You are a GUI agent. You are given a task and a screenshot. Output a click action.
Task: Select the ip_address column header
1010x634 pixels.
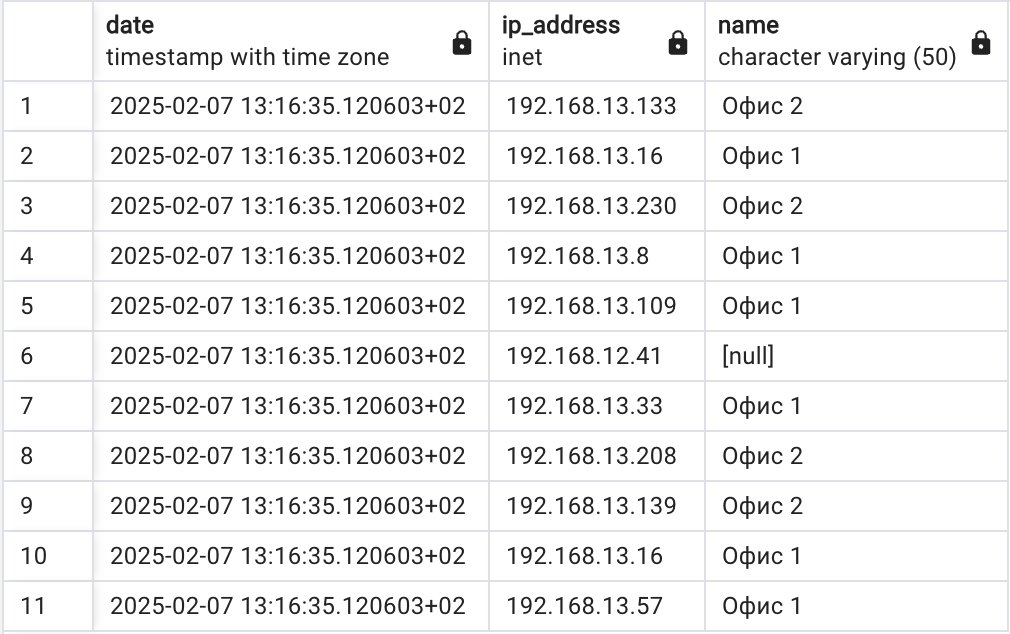(597, 41)
